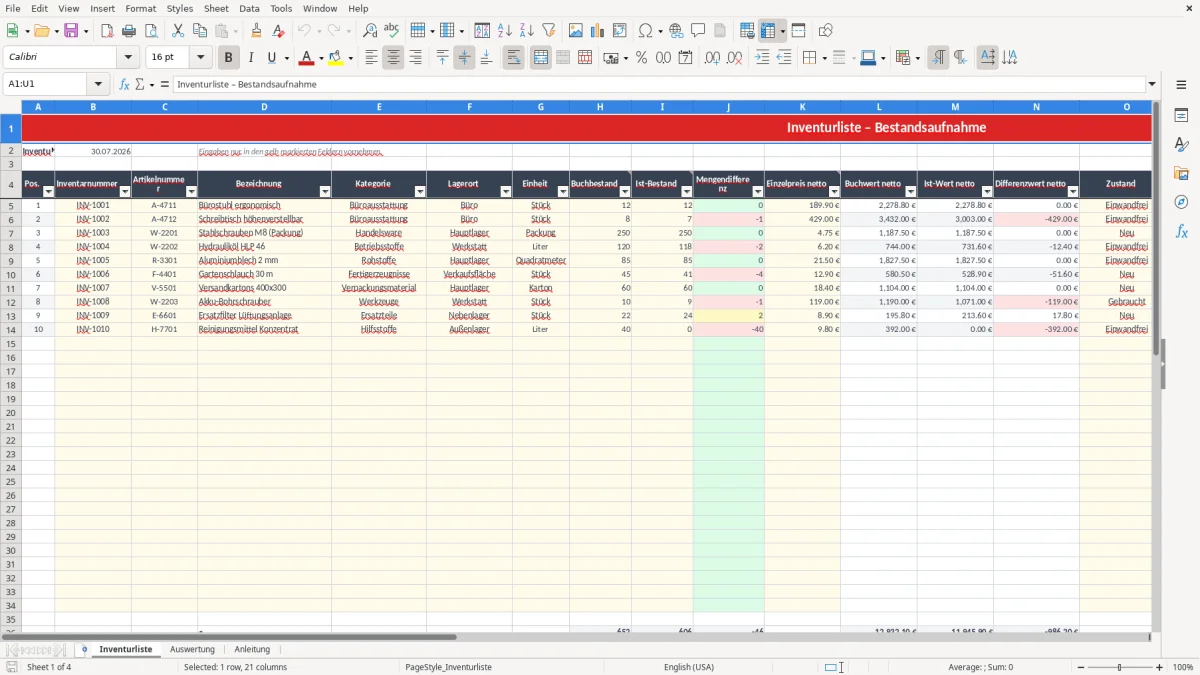Screen dimensions: 1200x675
Task: Click the AutoFilter funnel icon
Action: coord(549,31)
